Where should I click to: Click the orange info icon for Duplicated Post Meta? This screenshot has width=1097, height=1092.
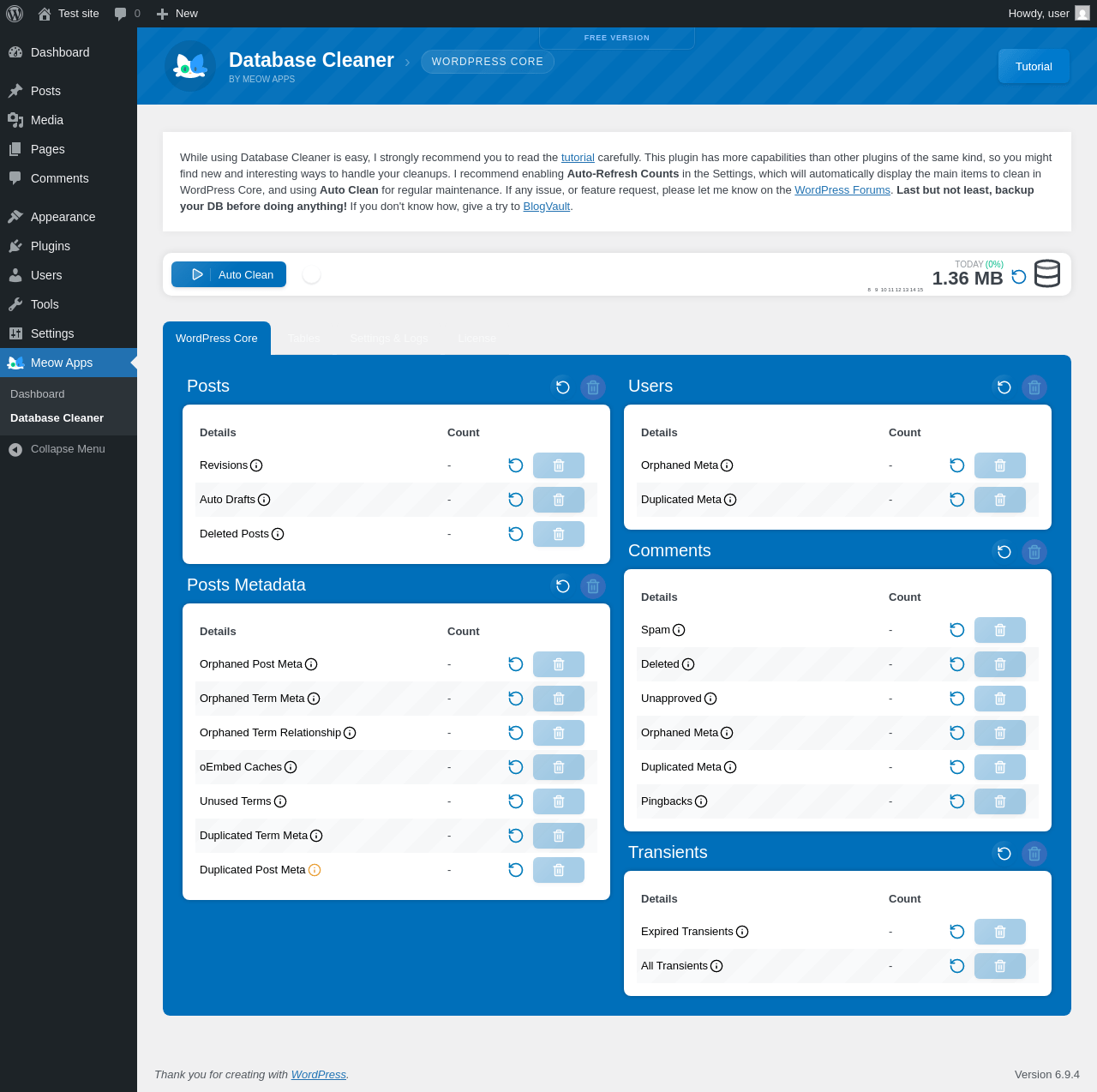(x=315, y=870)
